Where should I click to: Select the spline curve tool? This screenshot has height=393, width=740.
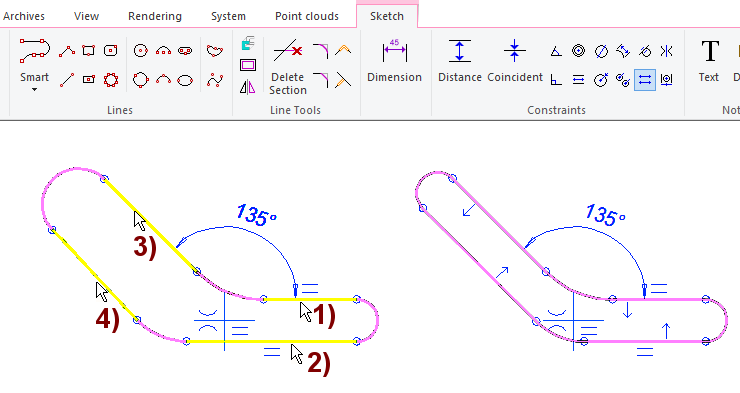tap(215, 80)
